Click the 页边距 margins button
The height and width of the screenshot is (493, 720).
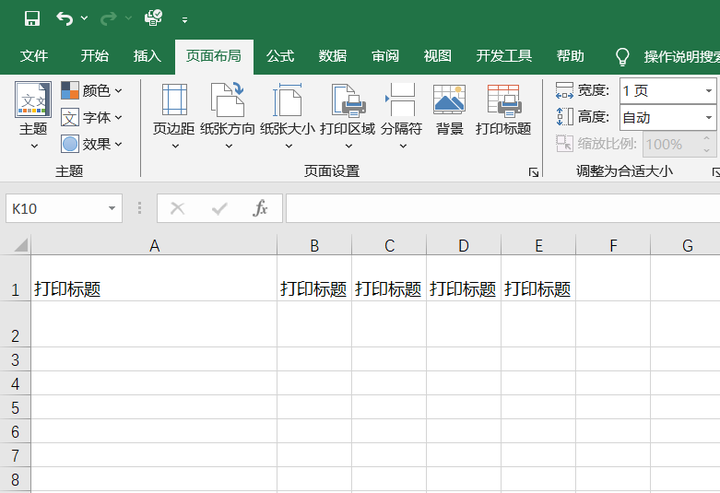pyautogui.click(x=174, y=117)
